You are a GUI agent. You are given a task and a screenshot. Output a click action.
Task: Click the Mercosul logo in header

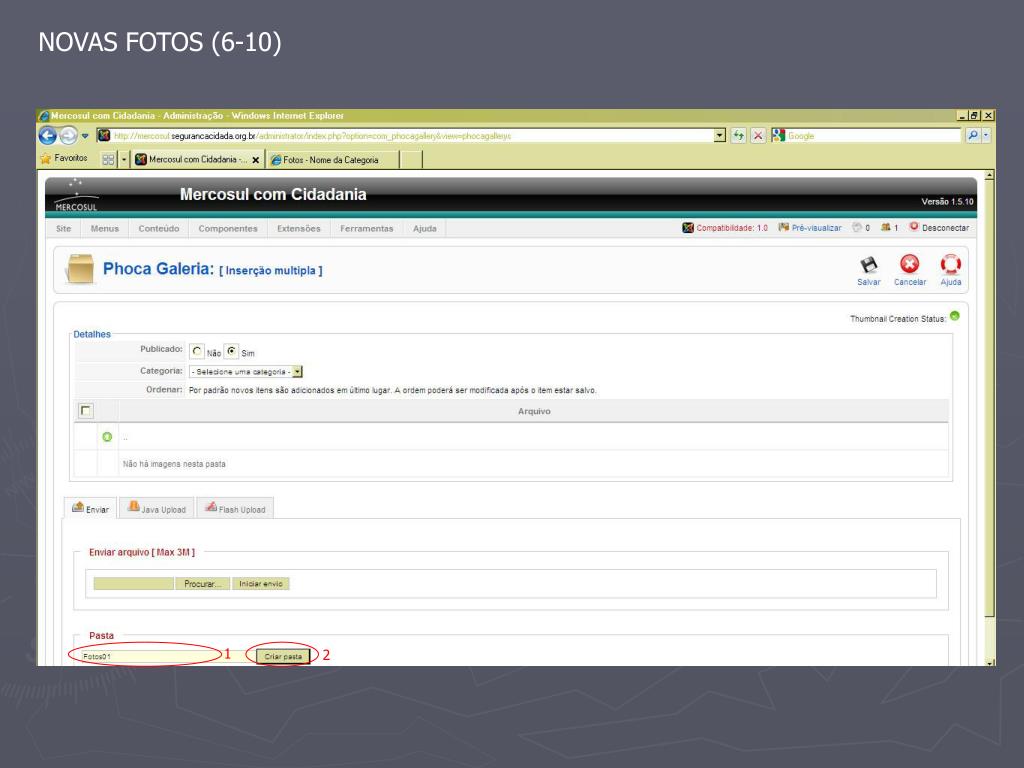[76, 195]
